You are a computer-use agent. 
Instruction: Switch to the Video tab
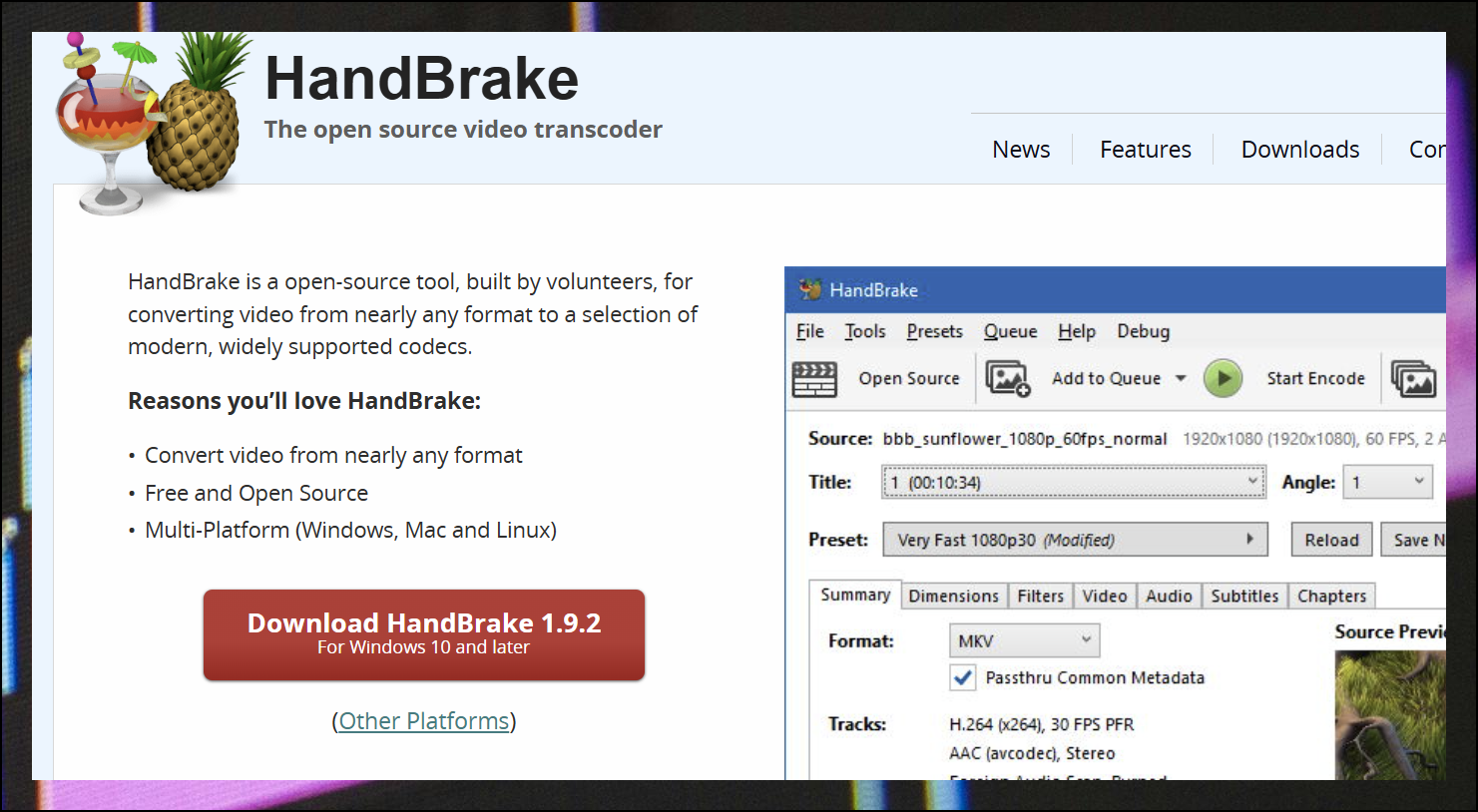pyautogui.click(x=1105, y=596)
